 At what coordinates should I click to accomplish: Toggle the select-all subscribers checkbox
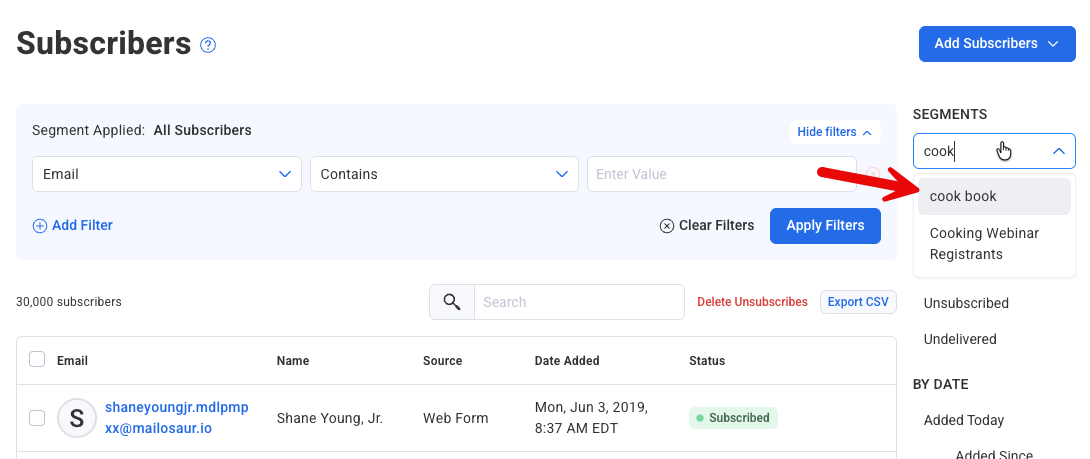(37, 360)
